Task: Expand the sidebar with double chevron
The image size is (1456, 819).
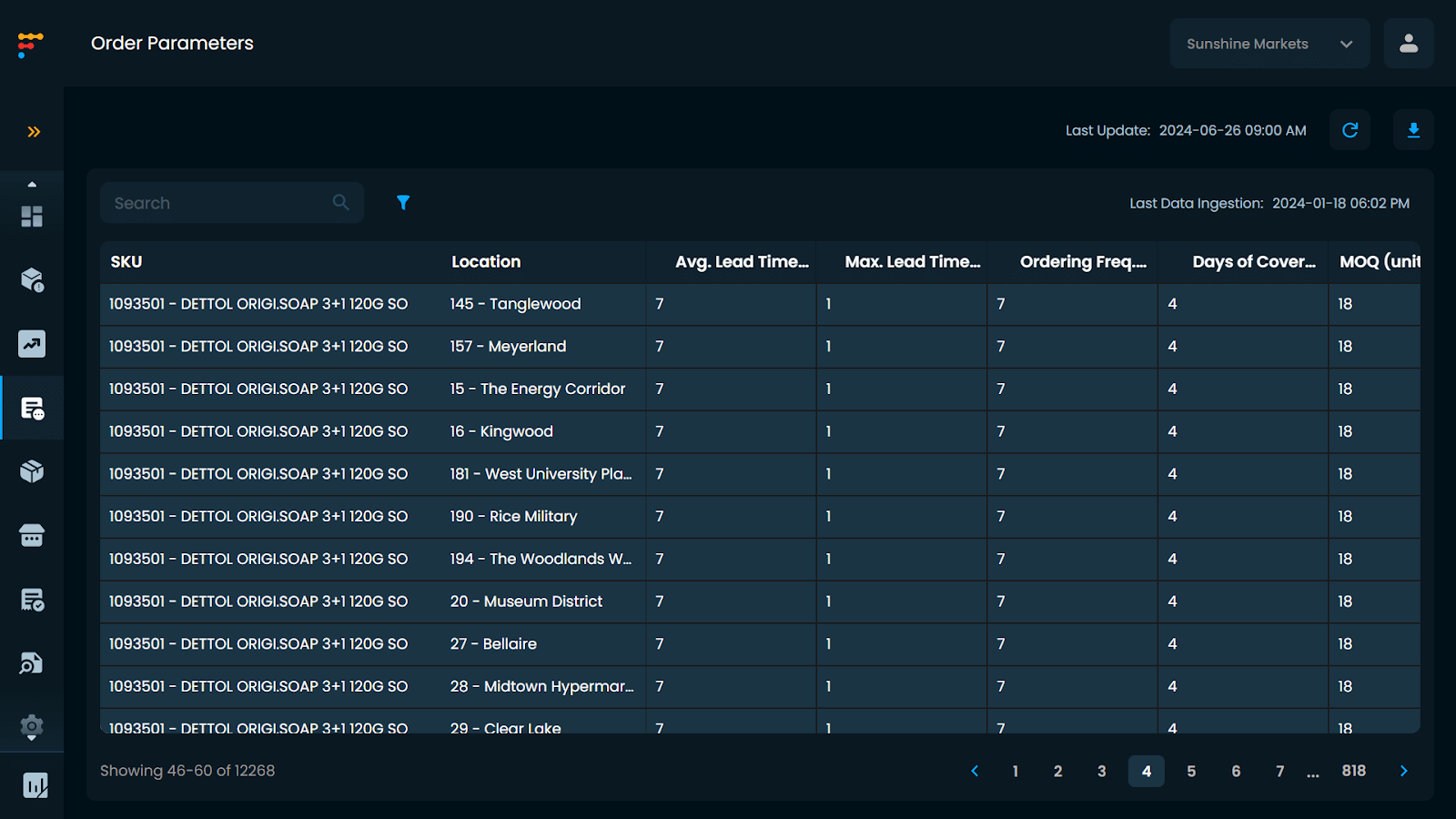Action: (x=34, y=132)
